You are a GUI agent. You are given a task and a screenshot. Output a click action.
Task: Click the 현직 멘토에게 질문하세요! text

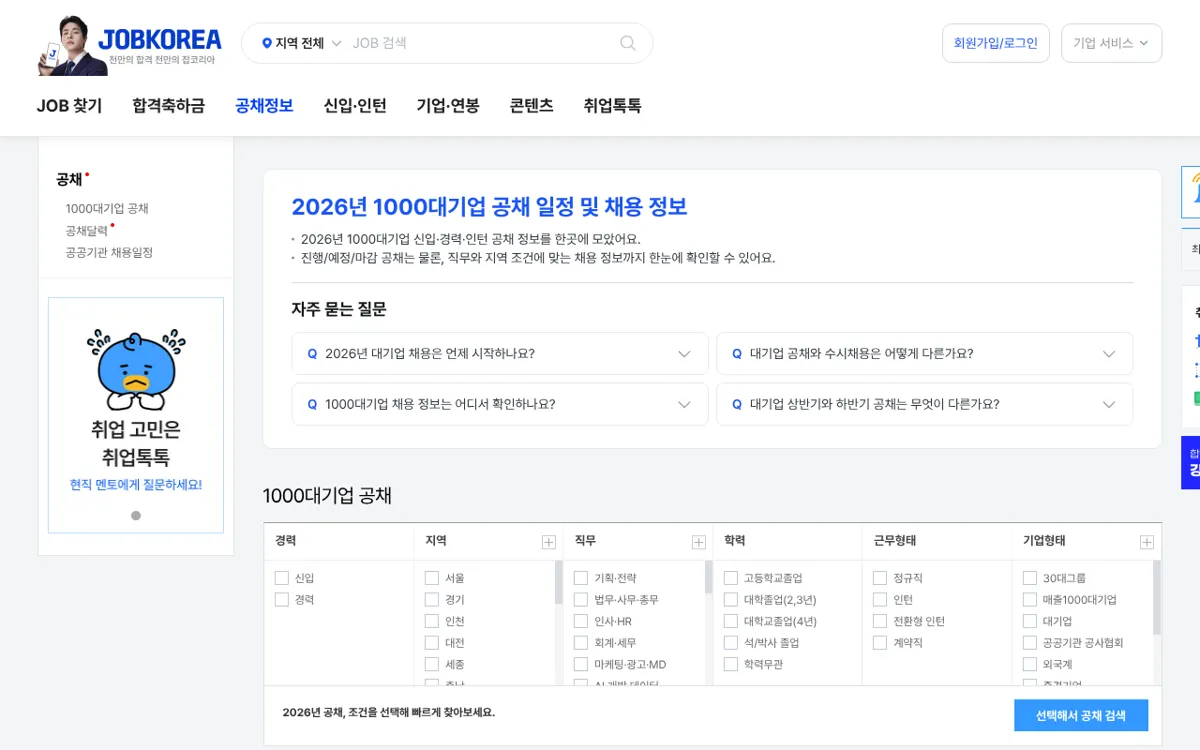tap(136, 485)
